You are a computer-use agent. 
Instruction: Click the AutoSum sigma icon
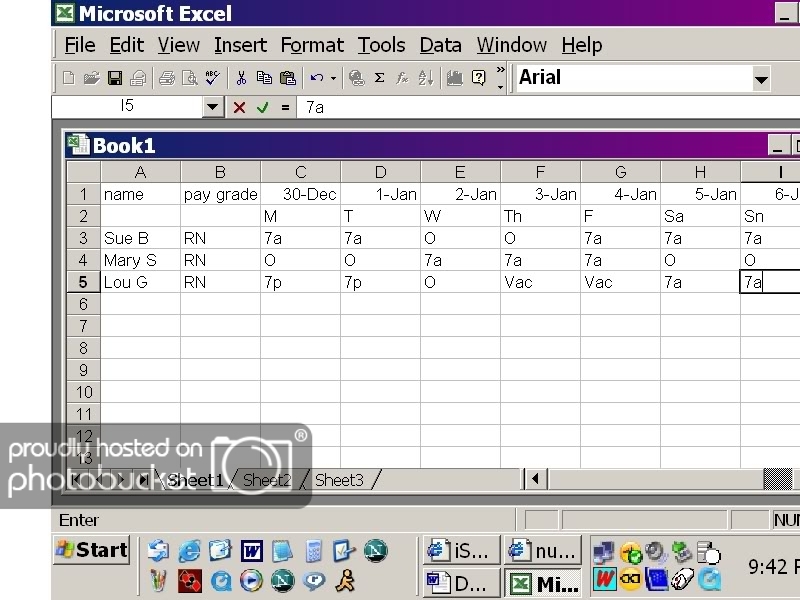point(379,78)
